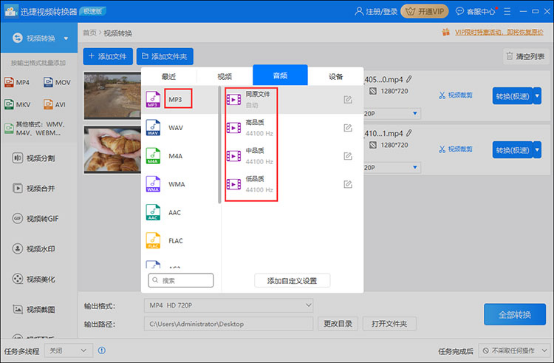
Task: Click the 开通VIP button
Action: (425, 12)
